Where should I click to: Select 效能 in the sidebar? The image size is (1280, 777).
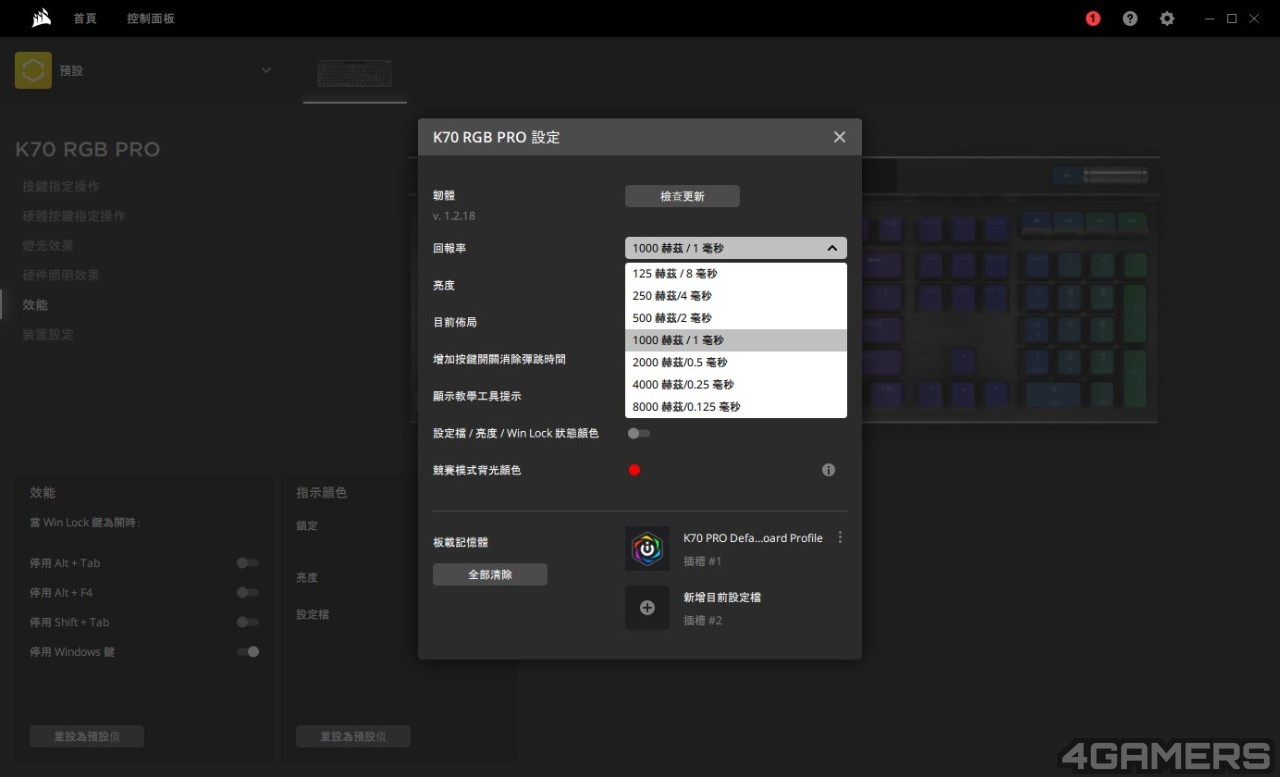click(35, 305)
